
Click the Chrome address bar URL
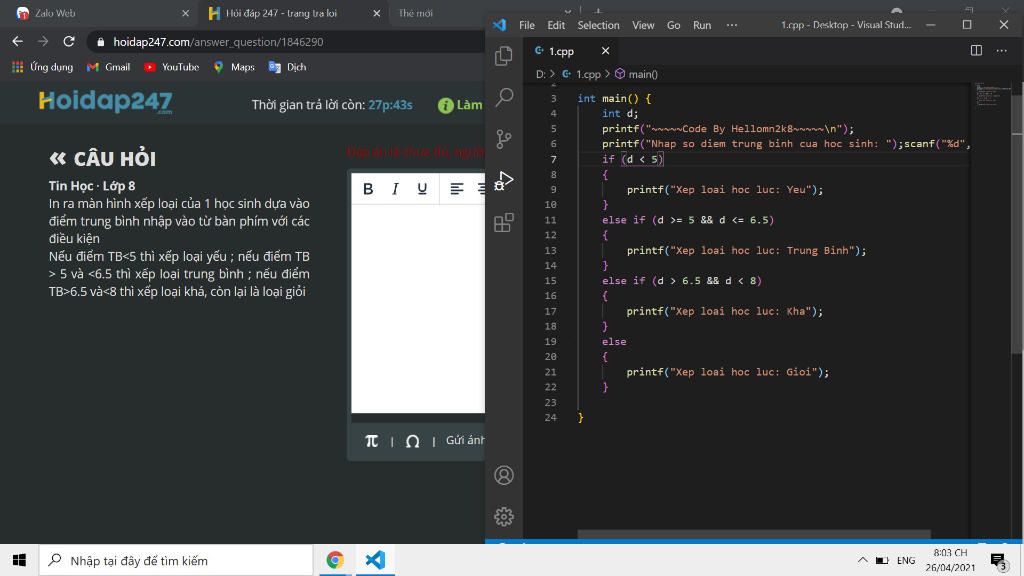pyautogui.click(x=218, y=42)
